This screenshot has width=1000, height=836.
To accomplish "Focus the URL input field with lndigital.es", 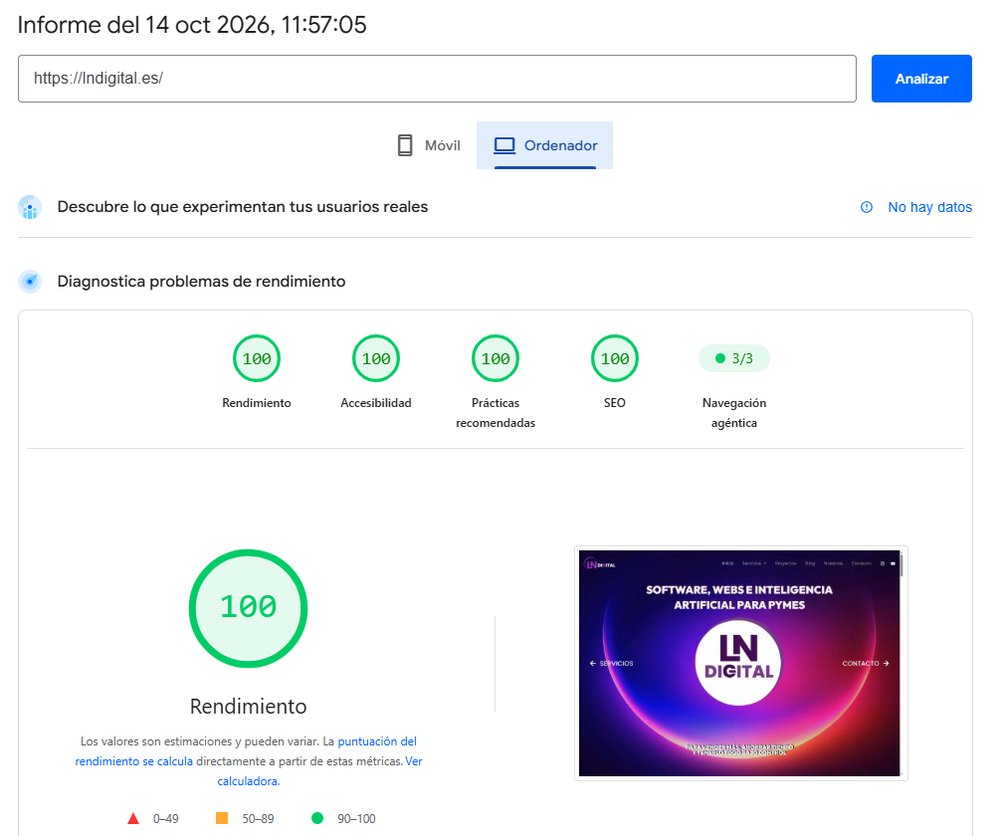I will coord(437,78).
